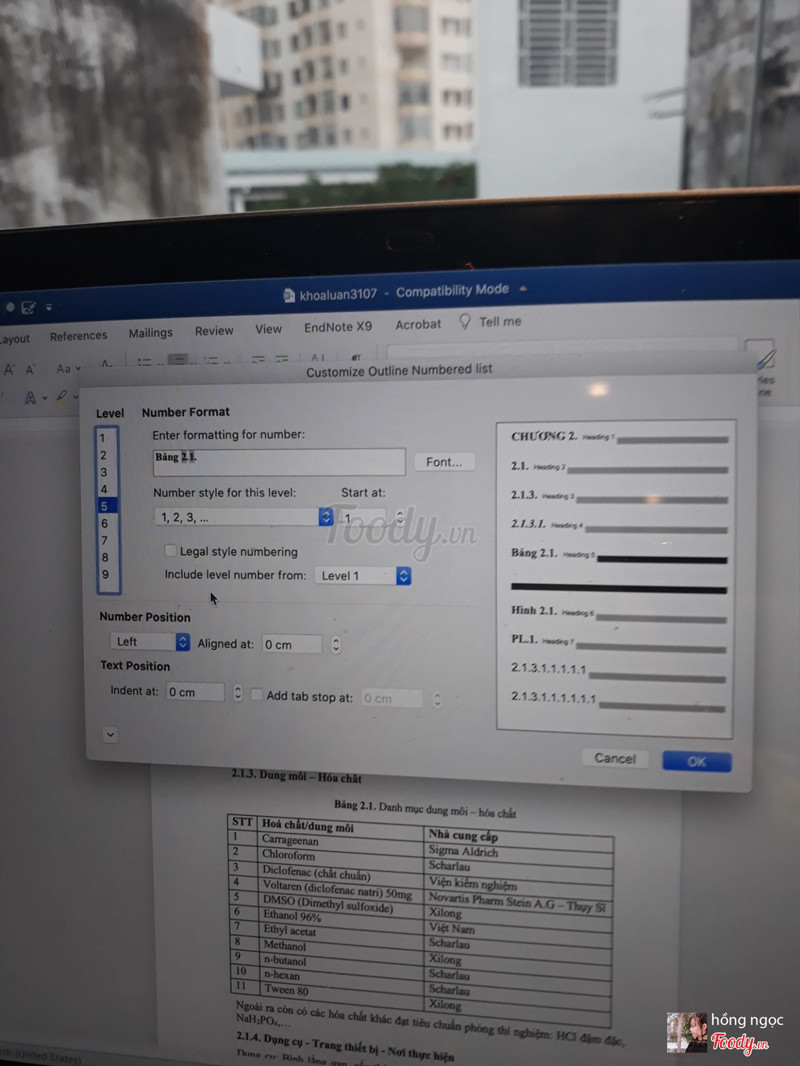Viewport: 800px width, 1066px height.
Task: Enable Legal style numbering checkbox
Action: [x=171, y=551]
